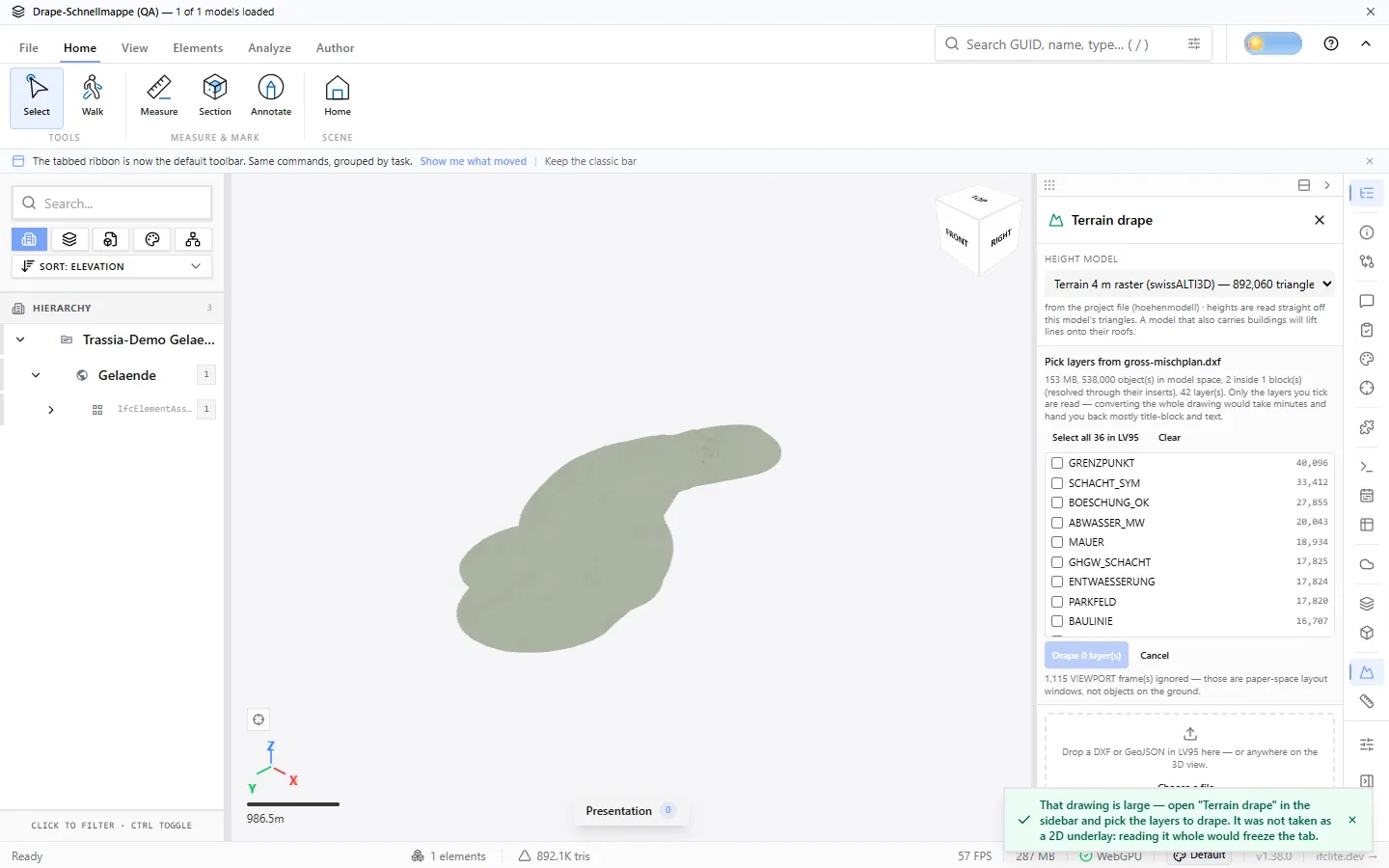Open help question-mark icon

tap(1331, 43)
